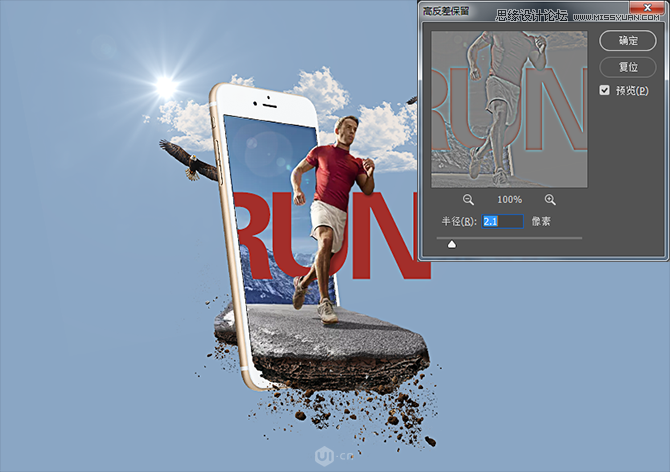Toggle the 预览 preview checkbox

tap(604, 90)
